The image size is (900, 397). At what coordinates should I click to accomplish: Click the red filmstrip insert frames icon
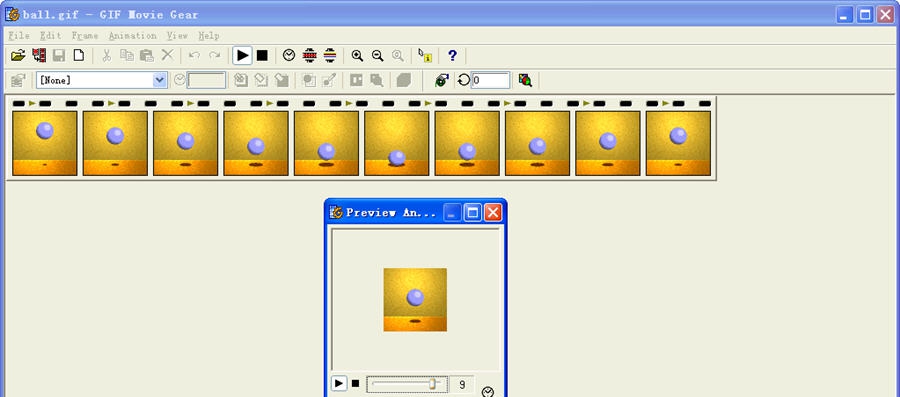point(39,56)
